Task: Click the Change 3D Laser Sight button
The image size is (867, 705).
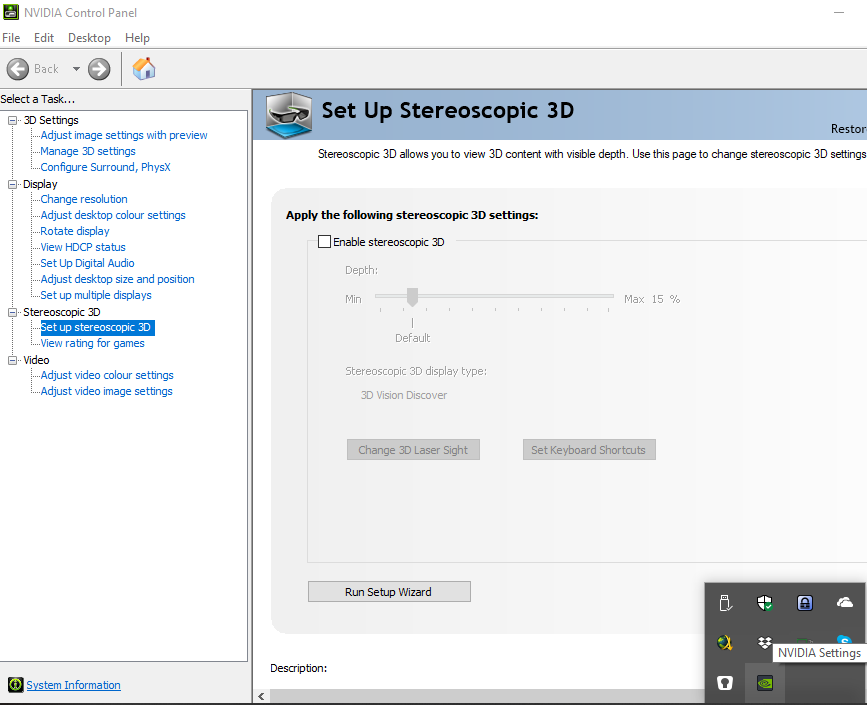Action: point(413,450)
